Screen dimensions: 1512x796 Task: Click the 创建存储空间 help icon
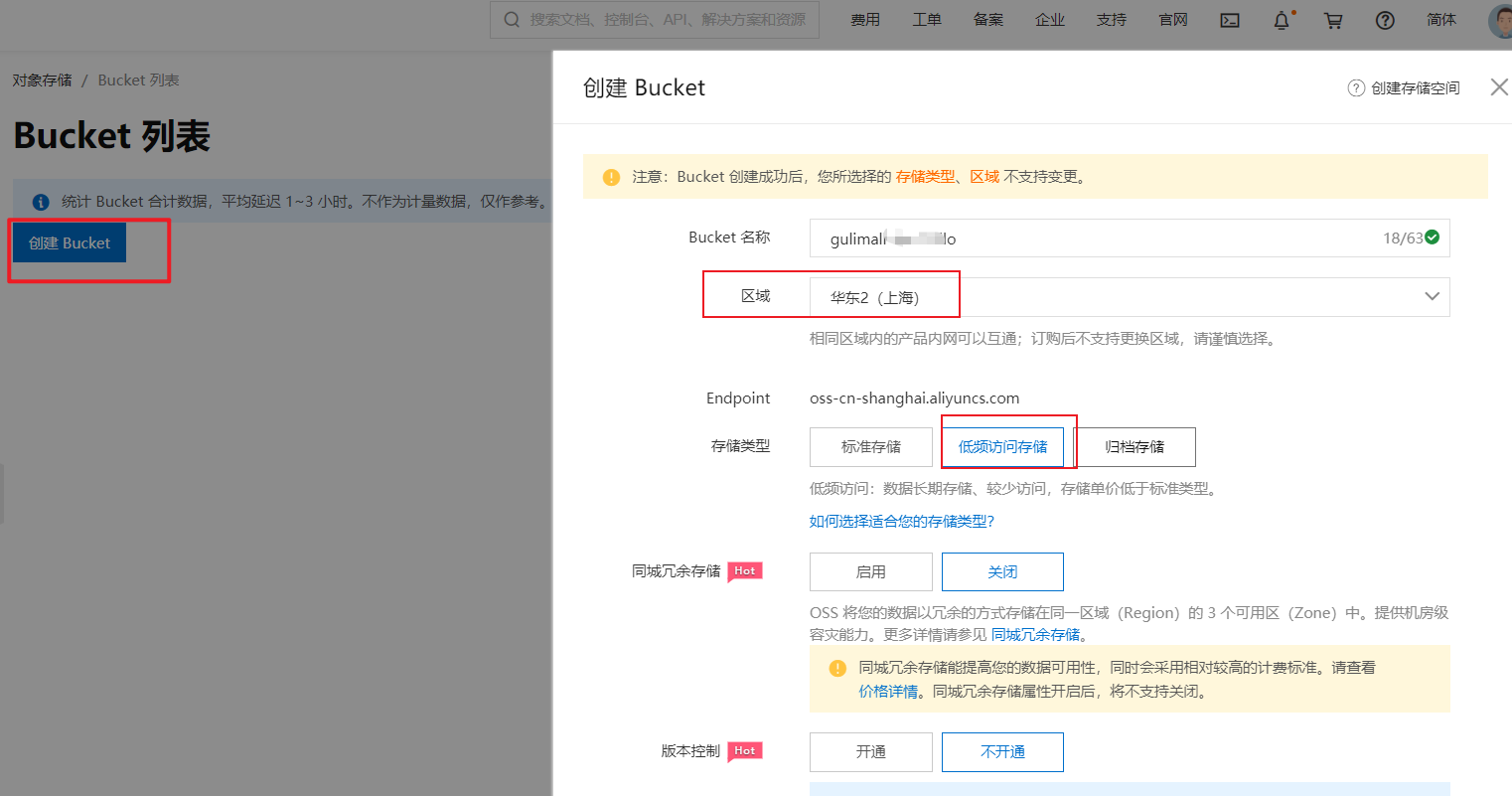1356,88
